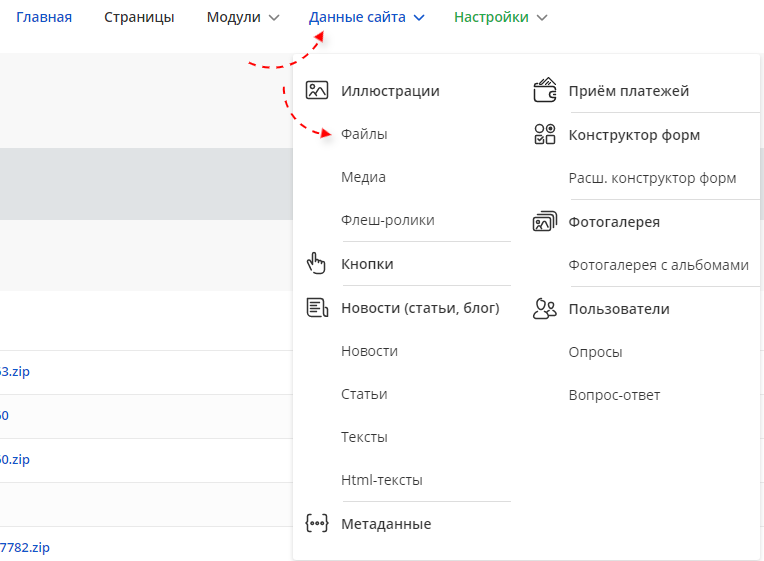The height and width of the screenshot is (561, 764).
Task: Click the Фотогалерея stacked images icon
Action: 544,222
